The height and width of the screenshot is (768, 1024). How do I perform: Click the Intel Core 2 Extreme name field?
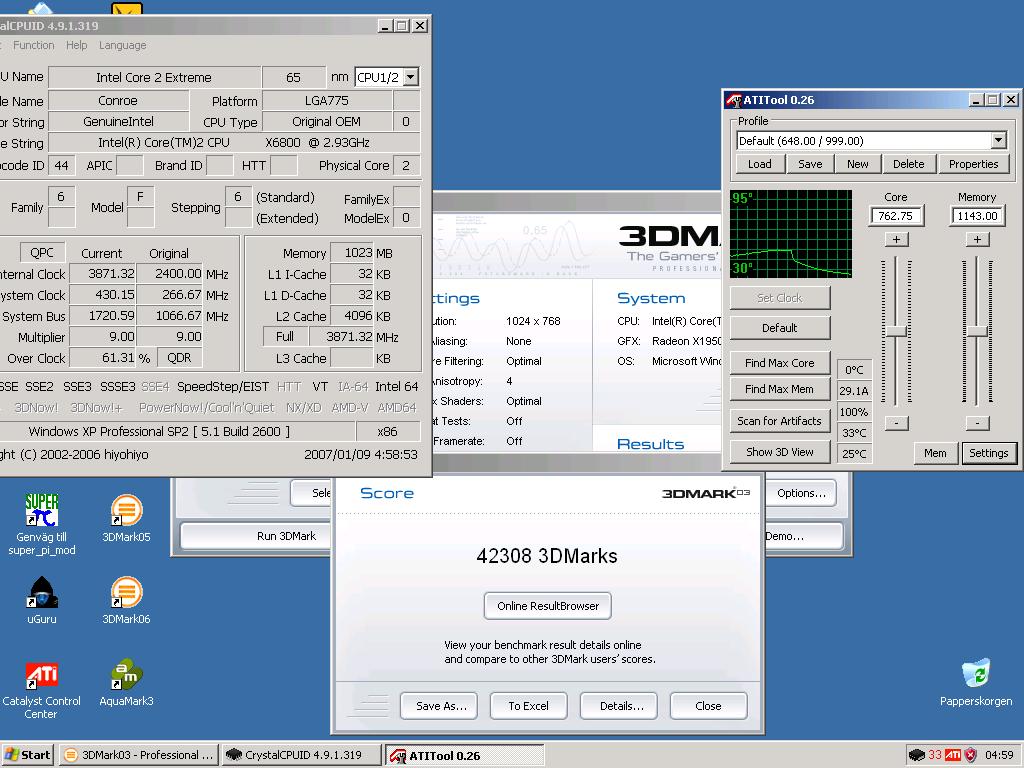coord(154,77)
